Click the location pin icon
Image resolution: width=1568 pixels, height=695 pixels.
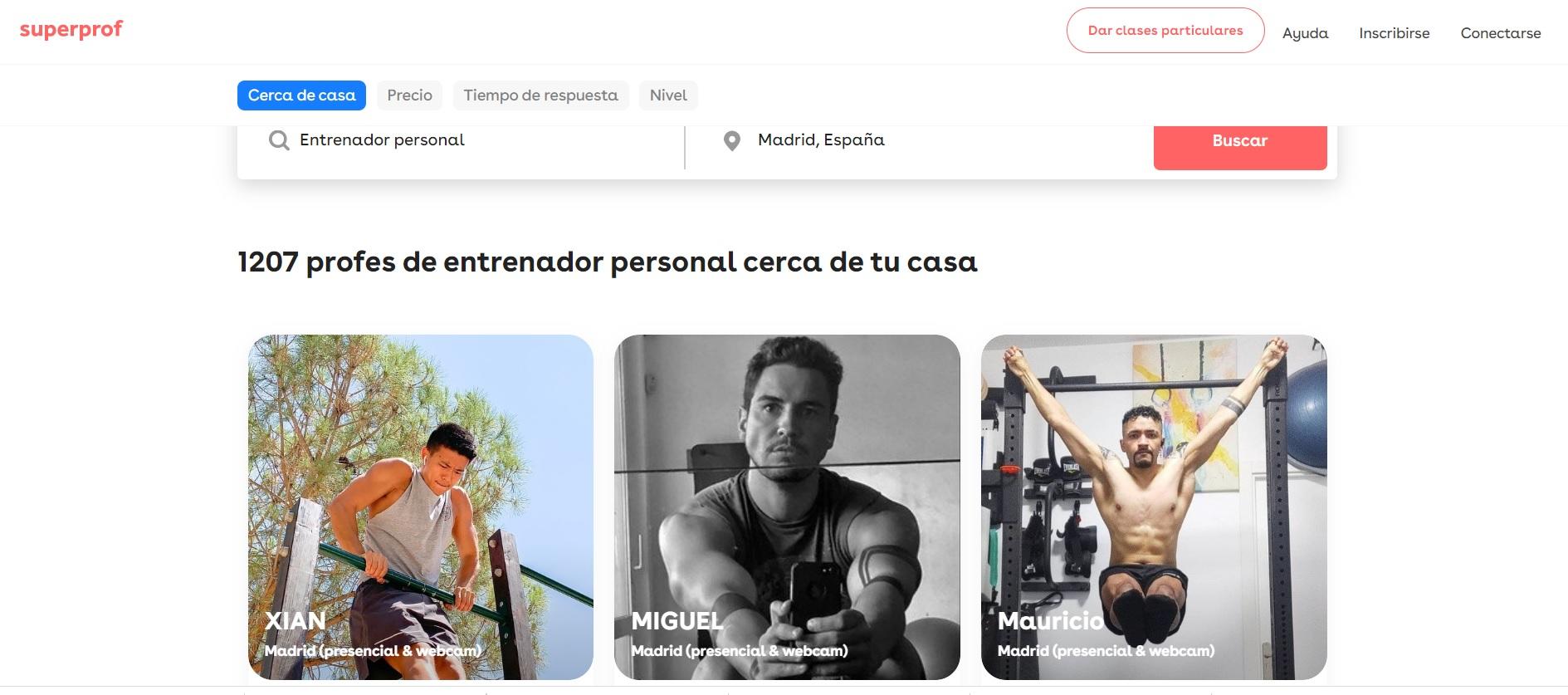(731, 141)
